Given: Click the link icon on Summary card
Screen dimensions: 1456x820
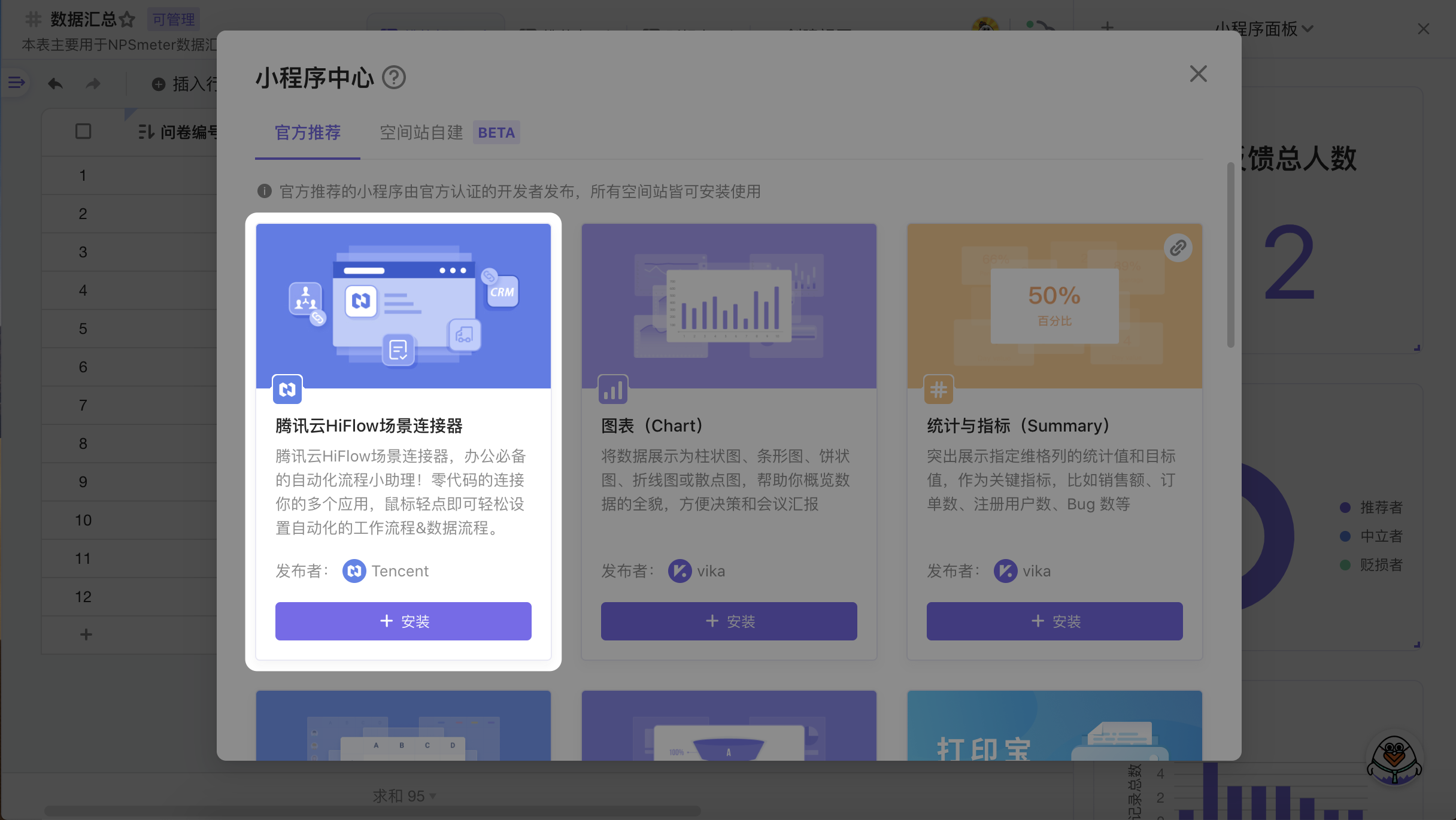Looking at the screenshot, I should coord(1178,248).
